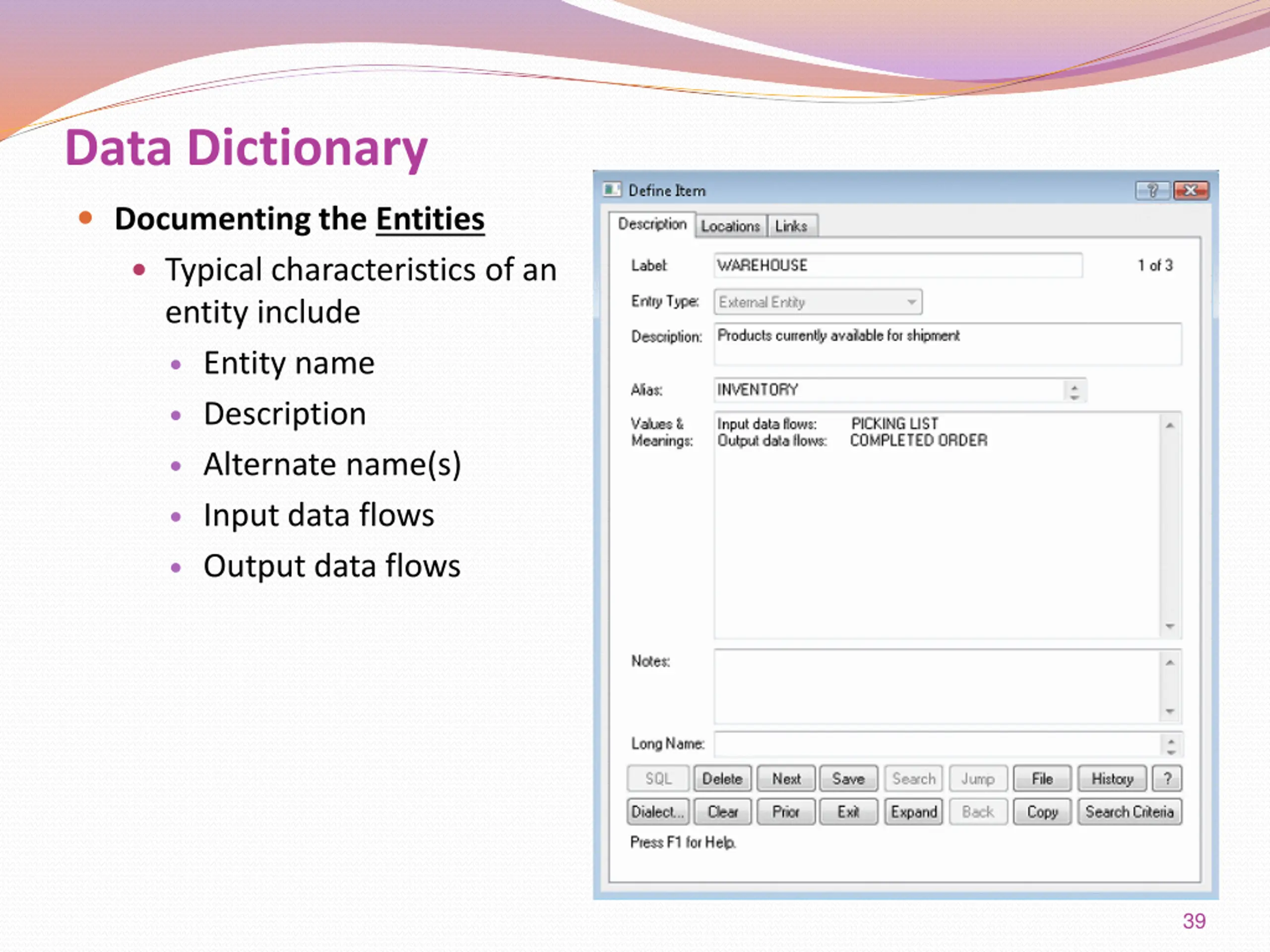
Task: Open the Entry Type dropdown
Action: click(x=818, y=302)
